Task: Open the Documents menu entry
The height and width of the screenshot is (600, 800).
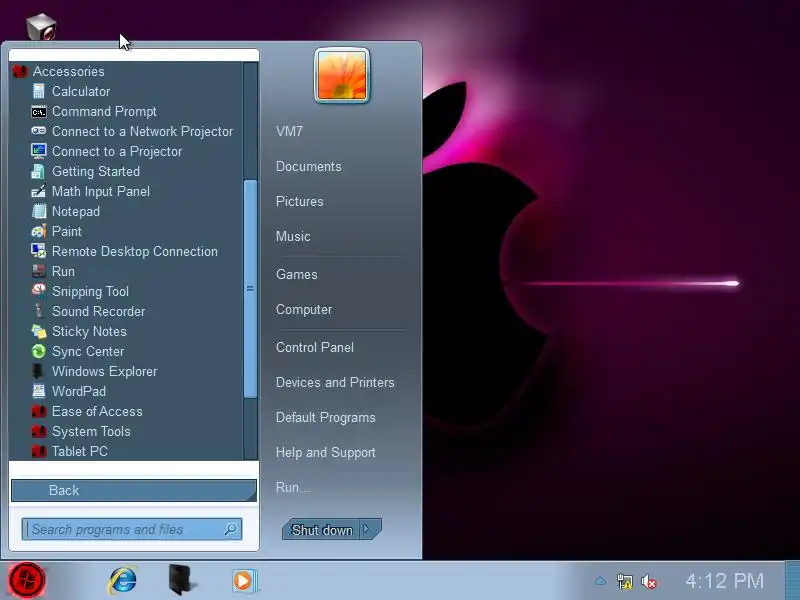Action: point(309,166)
